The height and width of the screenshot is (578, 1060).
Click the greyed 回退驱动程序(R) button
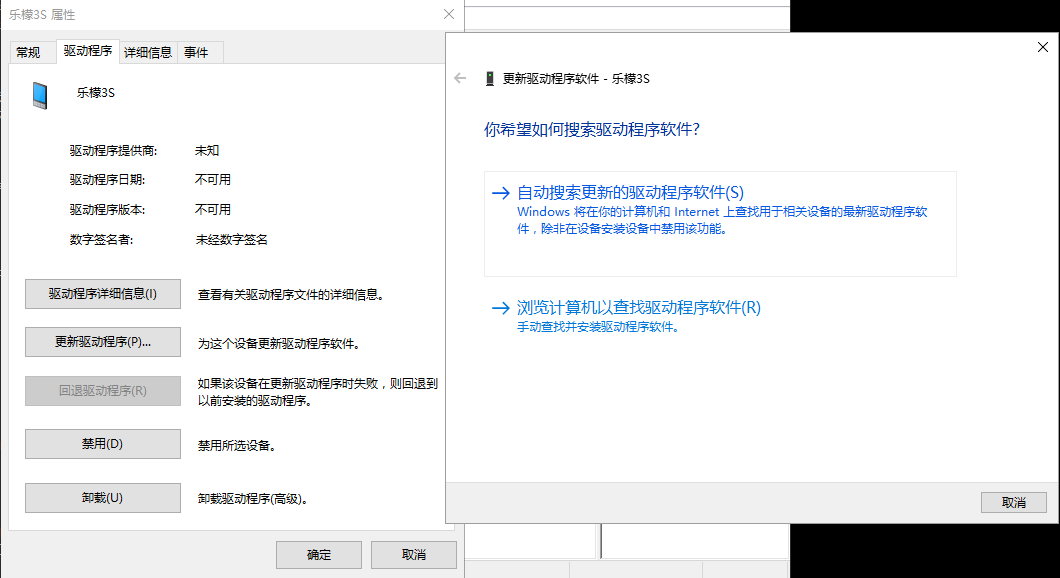pyautogui.click(x=103, y=391)
